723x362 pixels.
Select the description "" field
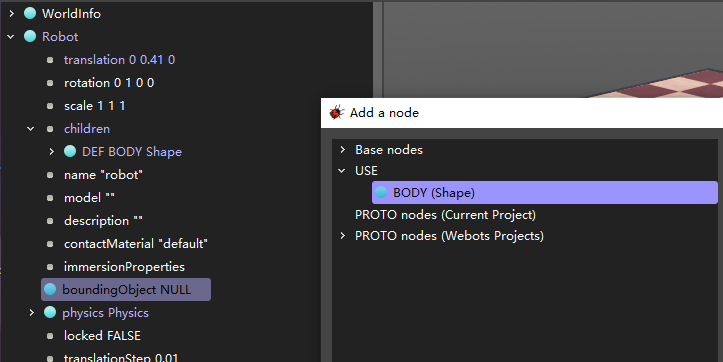coord(103,221)
